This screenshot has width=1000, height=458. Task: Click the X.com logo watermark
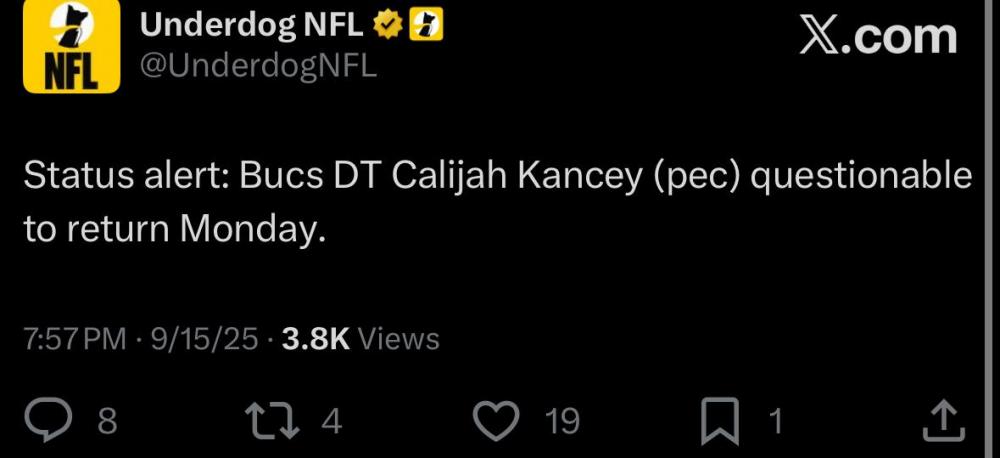click(x=879, y=37)
